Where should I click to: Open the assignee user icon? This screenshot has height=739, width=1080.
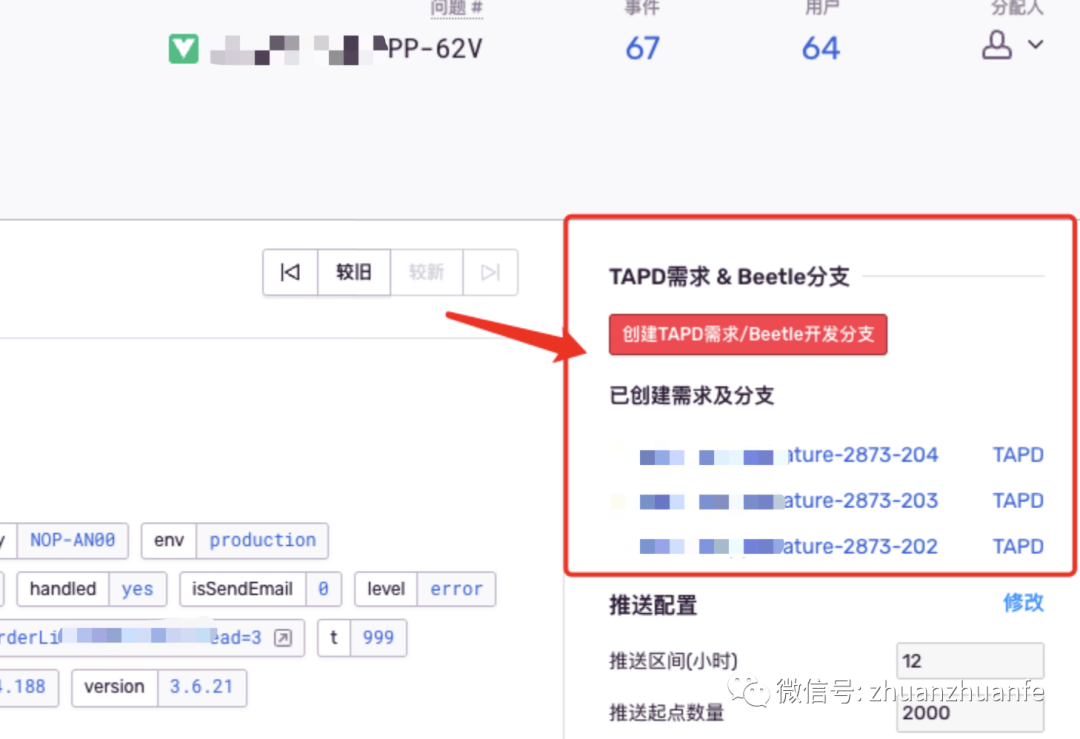pyautogui.click(x=996, y=45)
